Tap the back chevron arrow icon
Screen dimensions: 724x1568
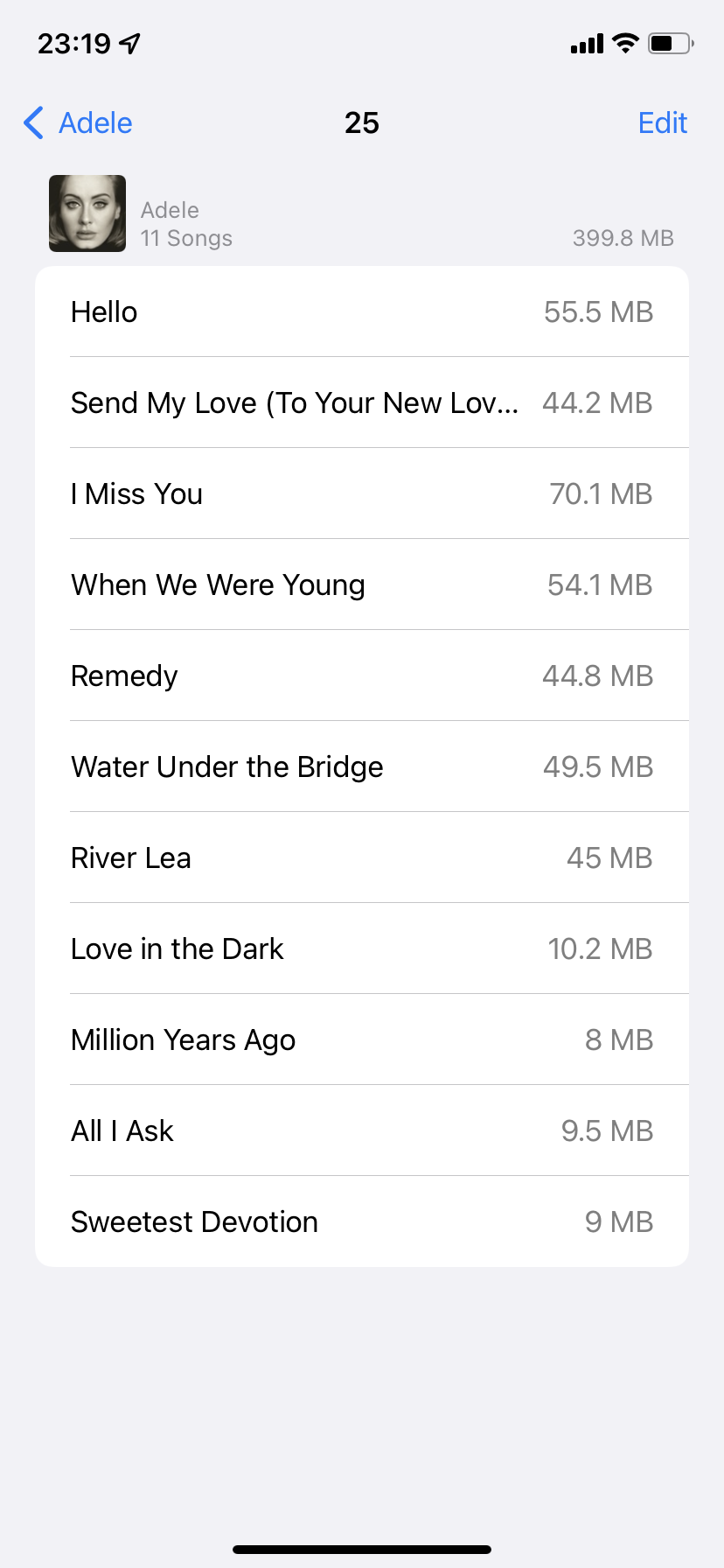coord(34,123)
